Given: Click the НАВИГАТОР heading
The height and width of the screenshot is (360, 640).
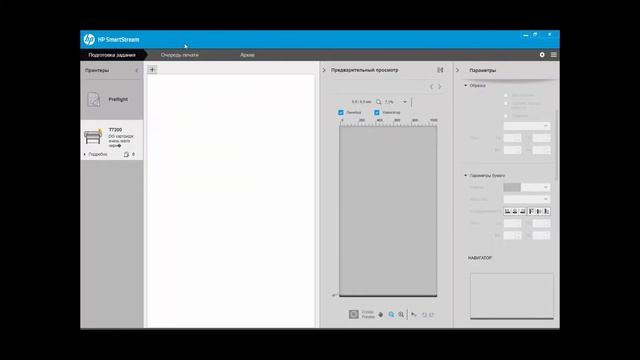Looking at the screenshot, I should pyautogui.click(x=480, y=258).
